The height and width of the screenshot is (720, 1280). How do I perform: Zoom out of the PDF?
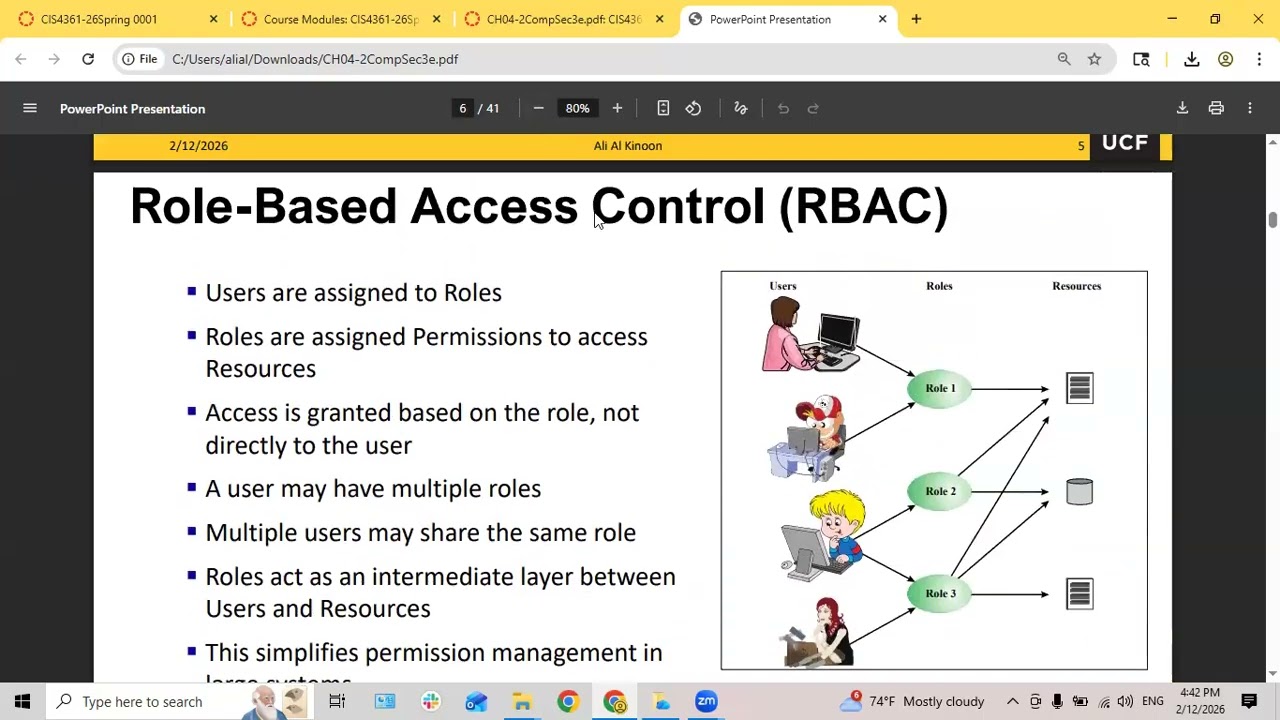(x=538, y=108)
